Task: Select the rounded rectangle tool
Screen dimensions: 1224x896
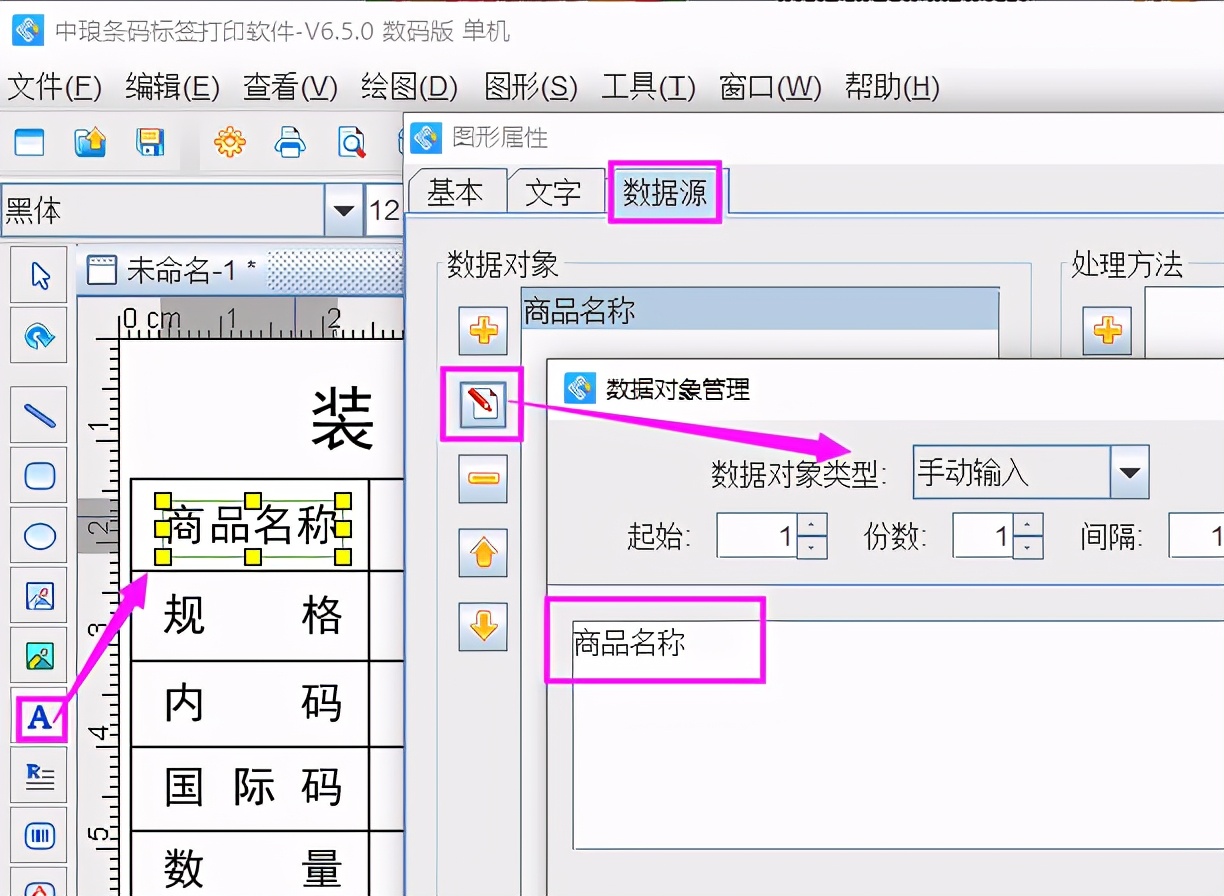Action: click(x=39, y=476)
